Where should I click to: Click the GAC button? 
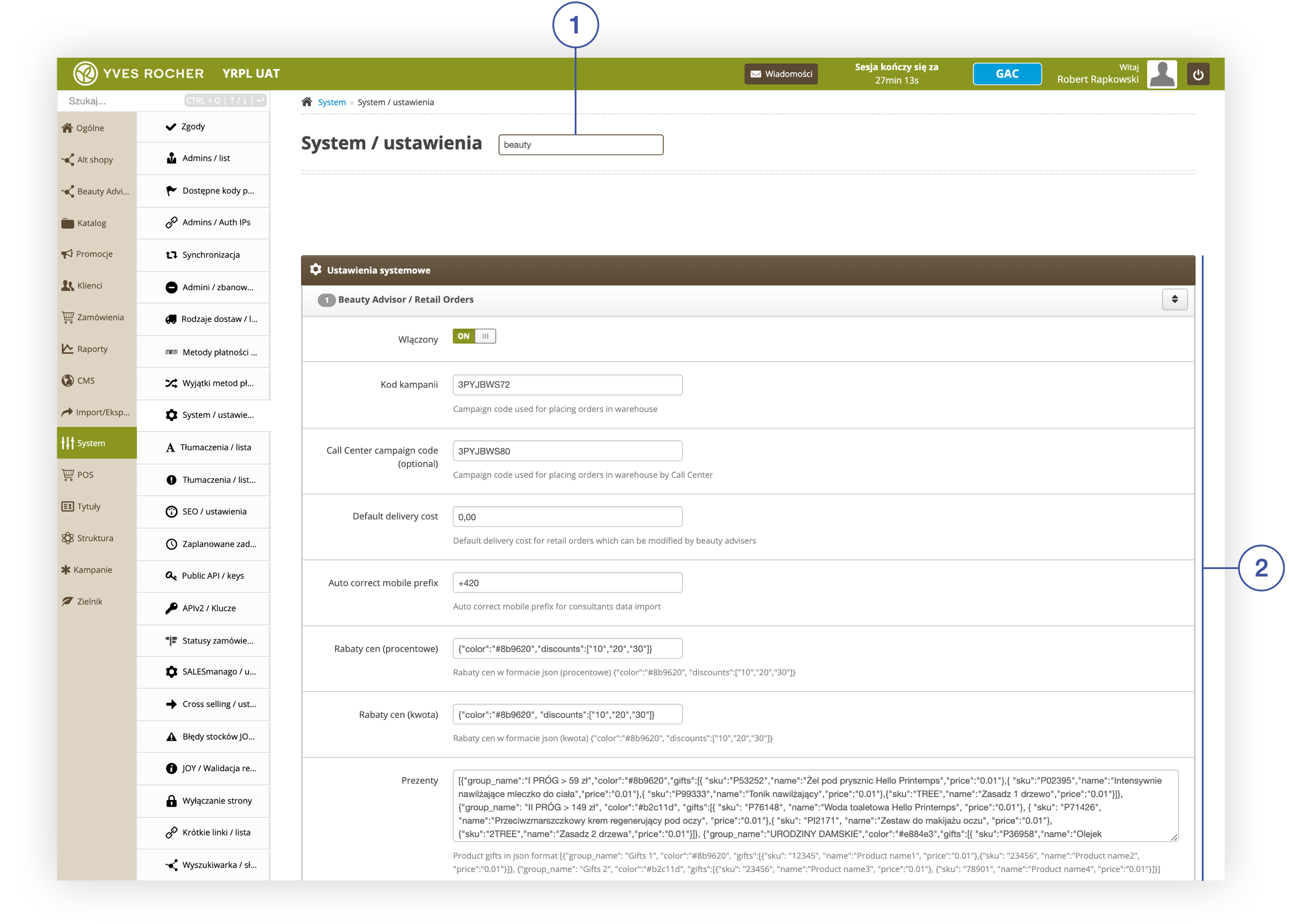coord(1007,74)
